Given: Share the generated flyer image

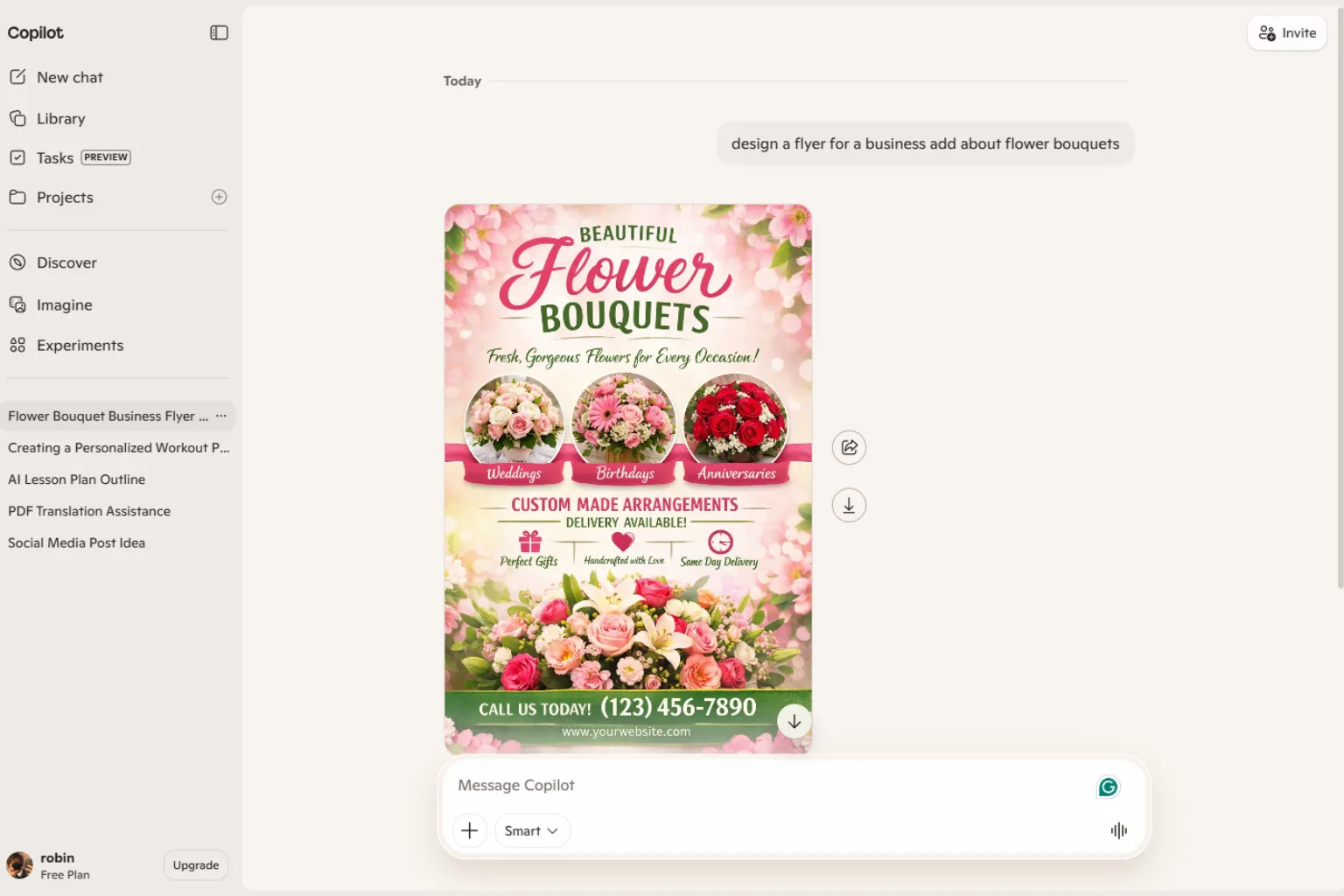Looking at the screenshot, I should coord(849,447).
